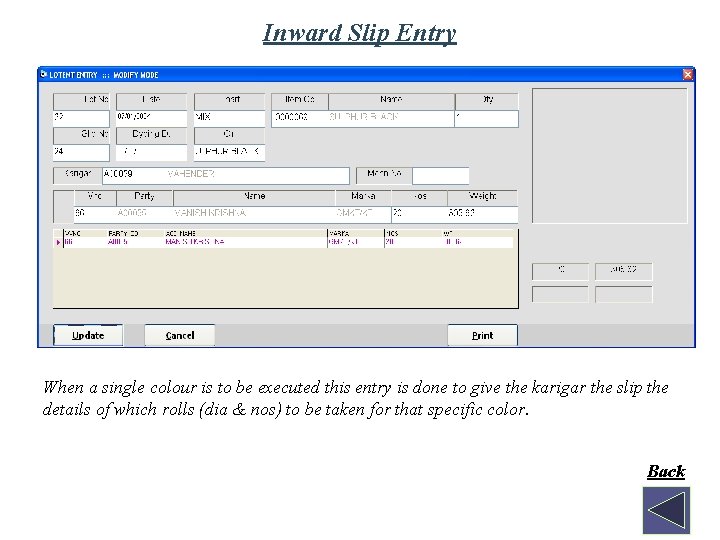Click the Vno entry field
Screen dimensions: 720x540
pyautogui.click(x=95, y=214)
